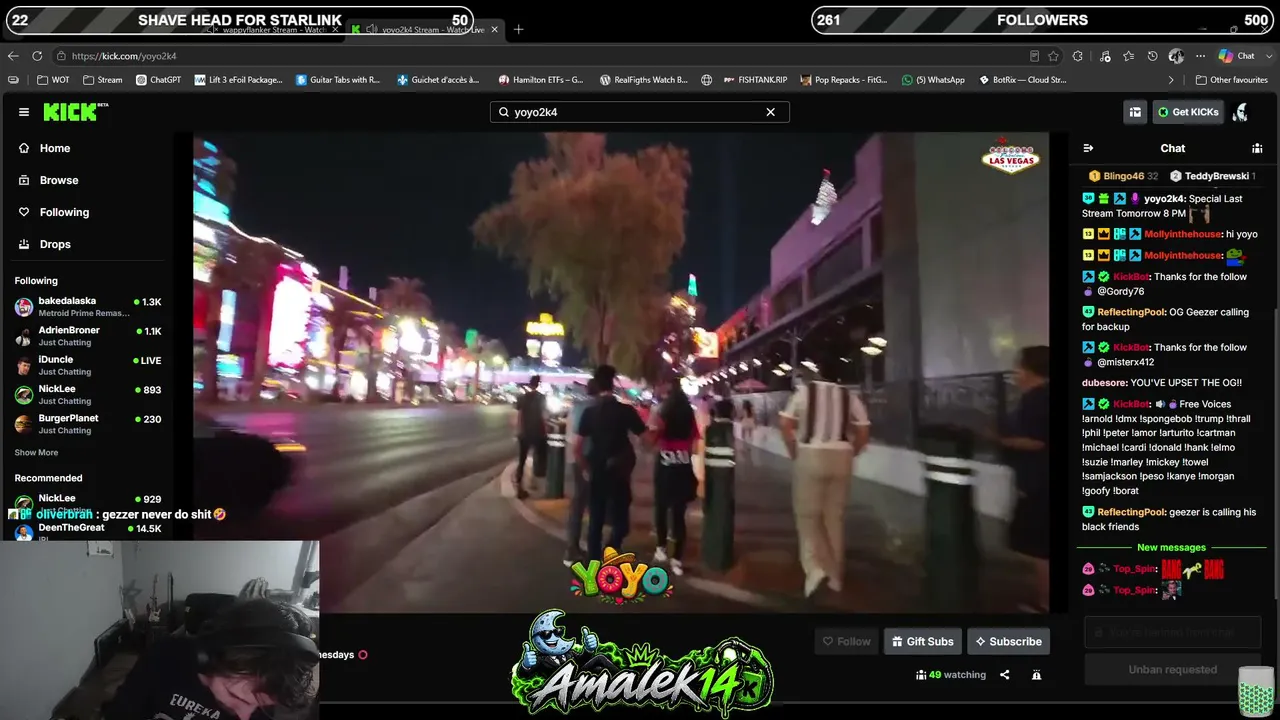Open the chat users list icon
Image resolution: width=1280 pixels, height=720 pixels.
tap(1257, 148)
